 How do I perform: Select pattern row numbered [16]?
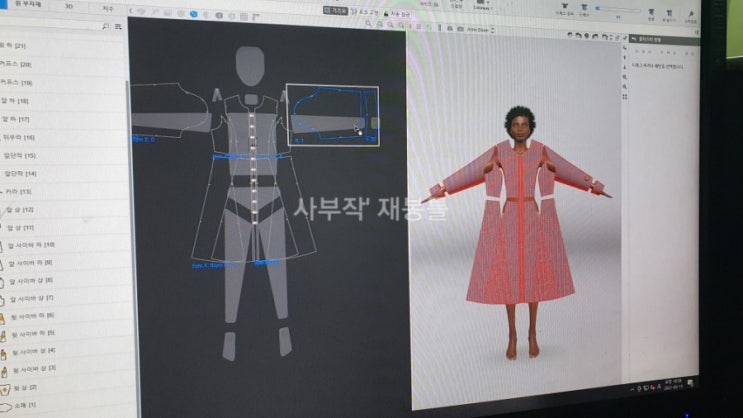point(63,137)
